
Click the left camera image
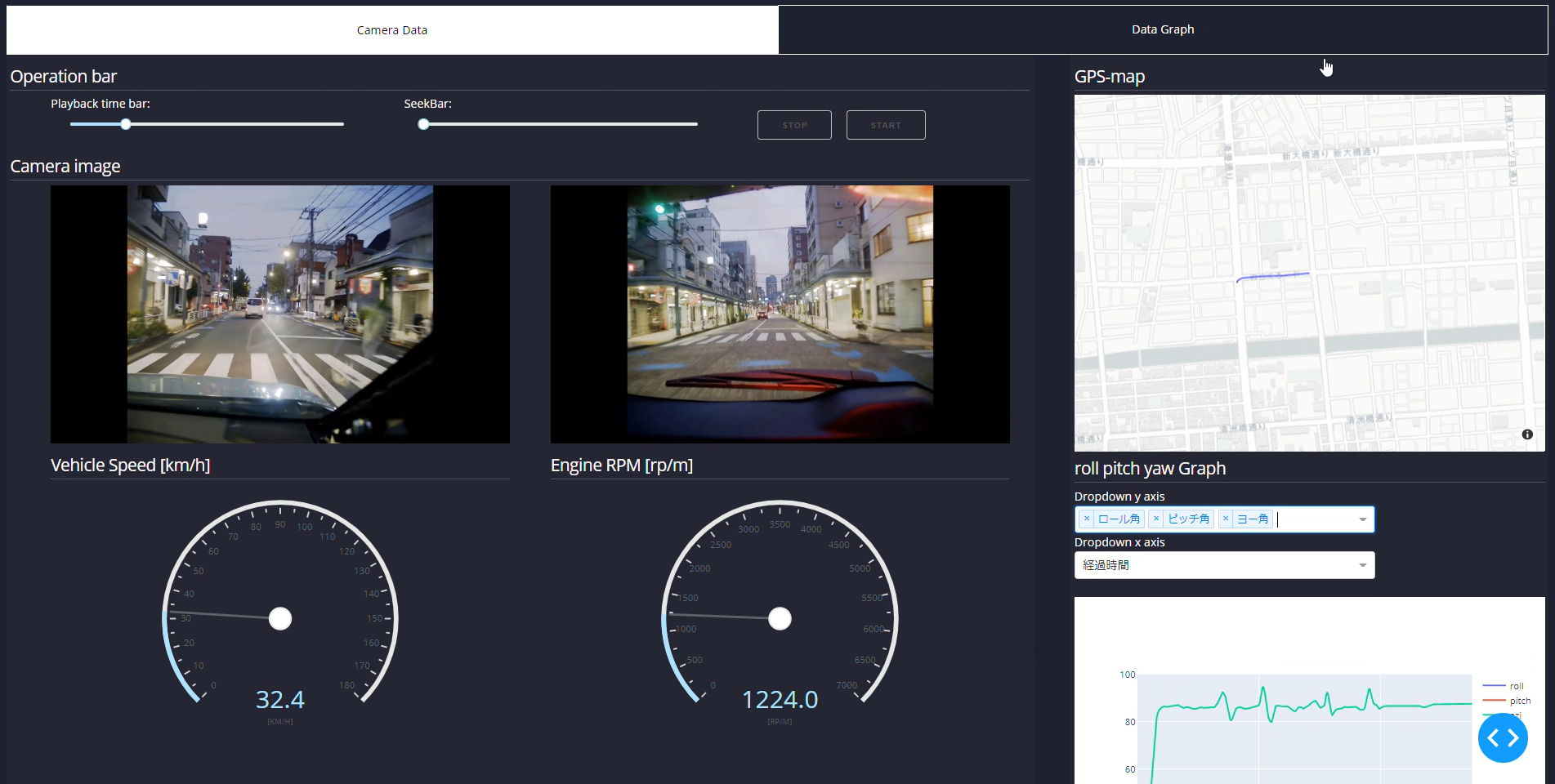[280, 314]
